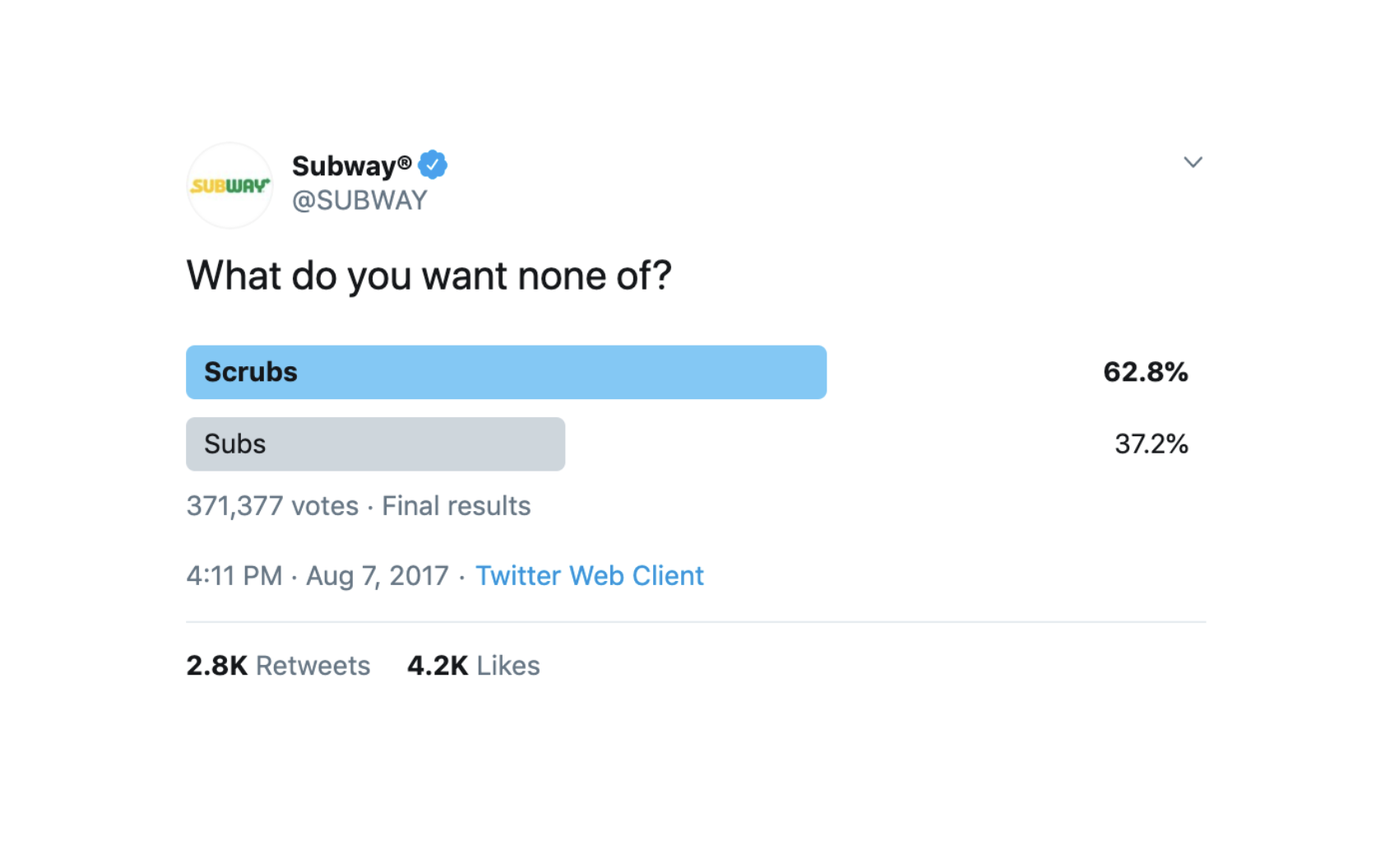
Task: Select the tweet text "What do you want none of?"
Action: coord(429,276)
